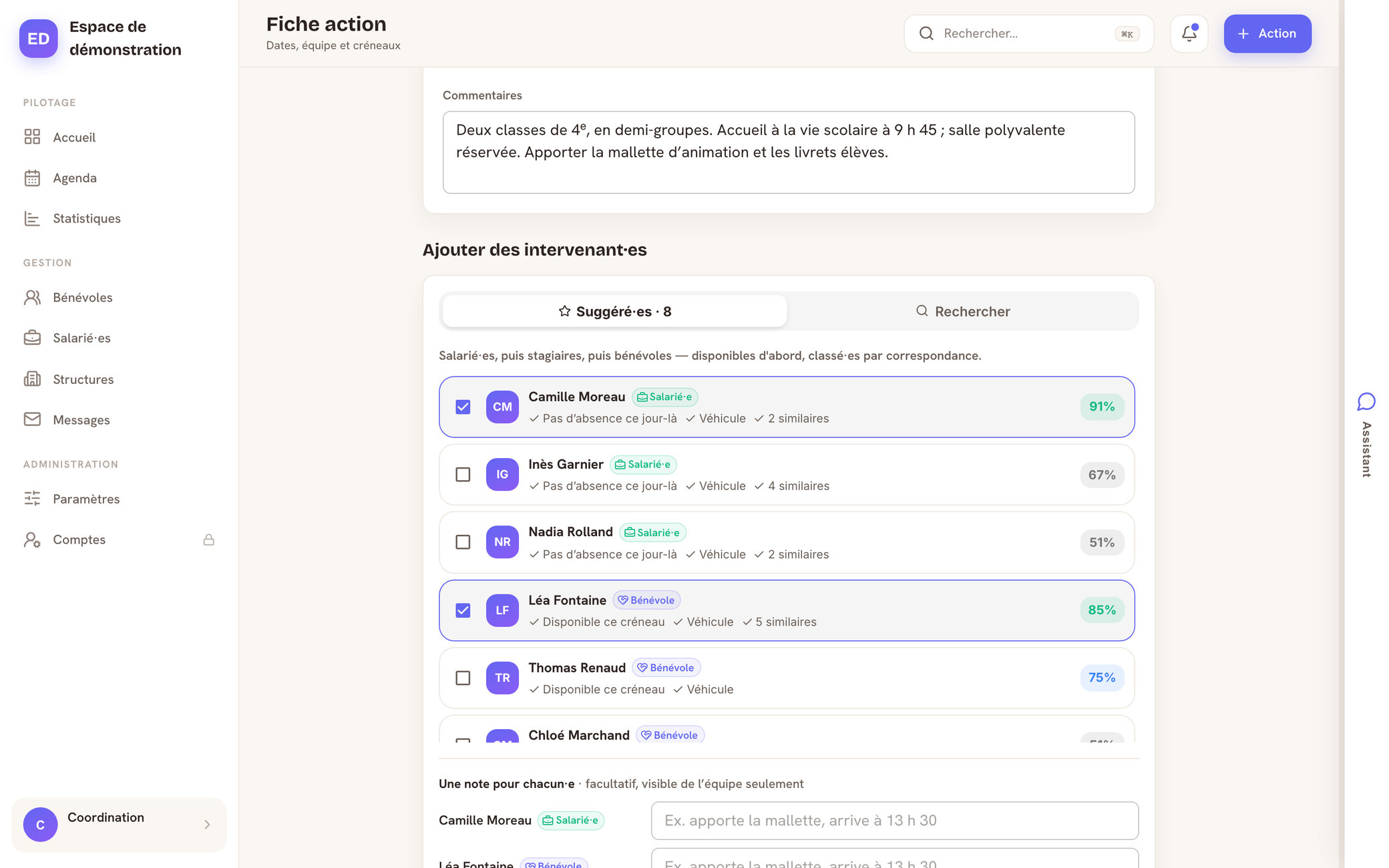The width and height of the screenshot is (1389, 868).
Task: Uncheck Camille Moreau's checkbox
Action: tap(463, 407)
